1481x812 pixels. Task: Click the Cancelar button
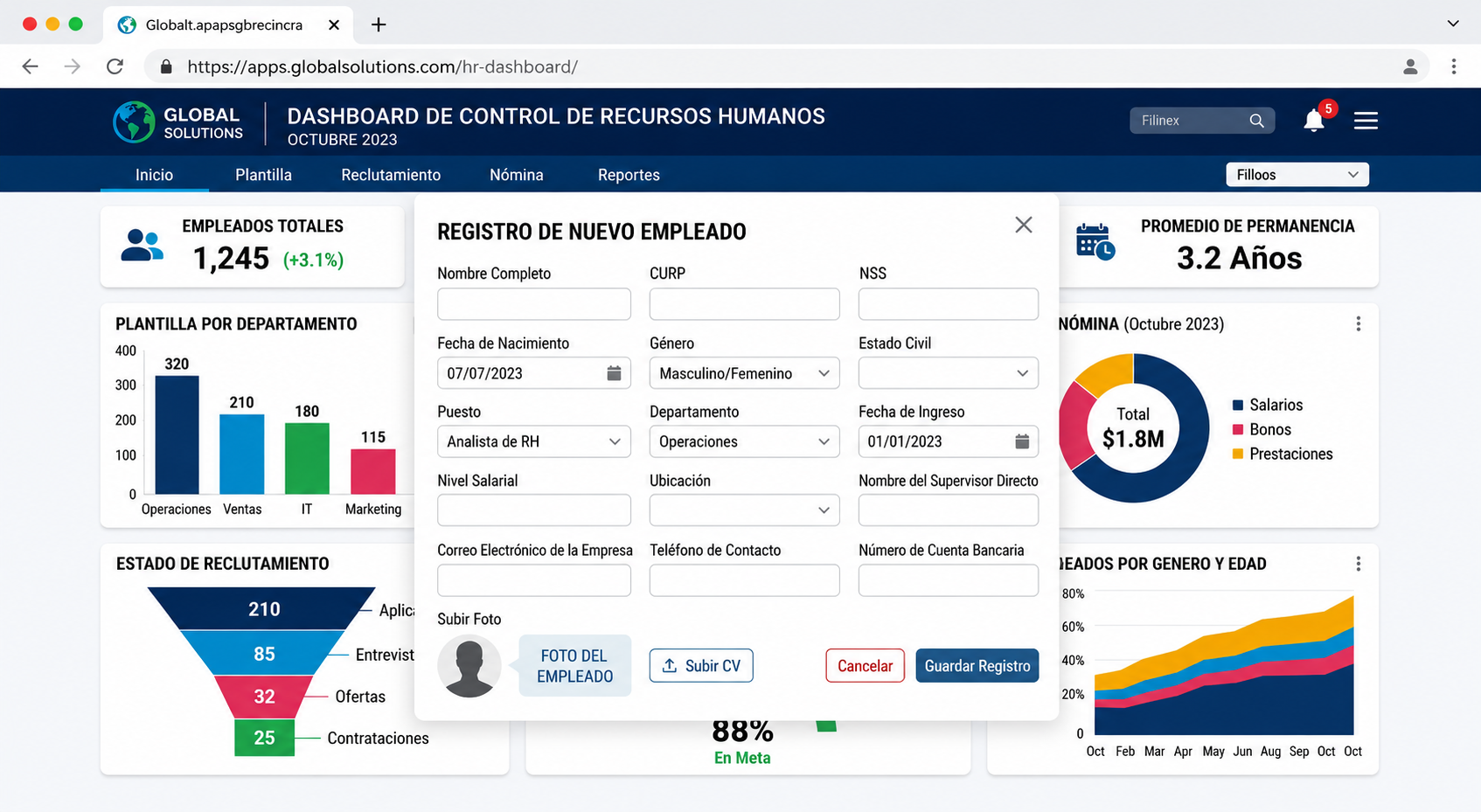(x=865, y=666)
